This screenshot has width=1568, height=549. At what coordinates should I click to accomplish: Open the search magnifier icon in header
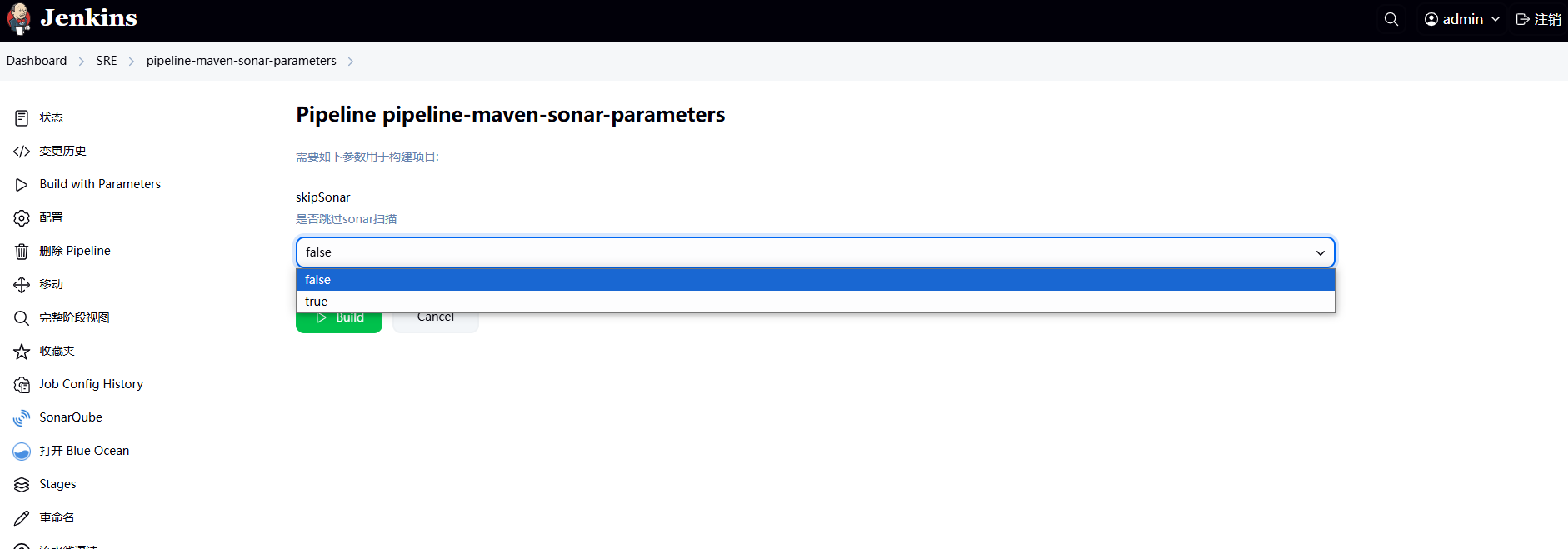1391,19
